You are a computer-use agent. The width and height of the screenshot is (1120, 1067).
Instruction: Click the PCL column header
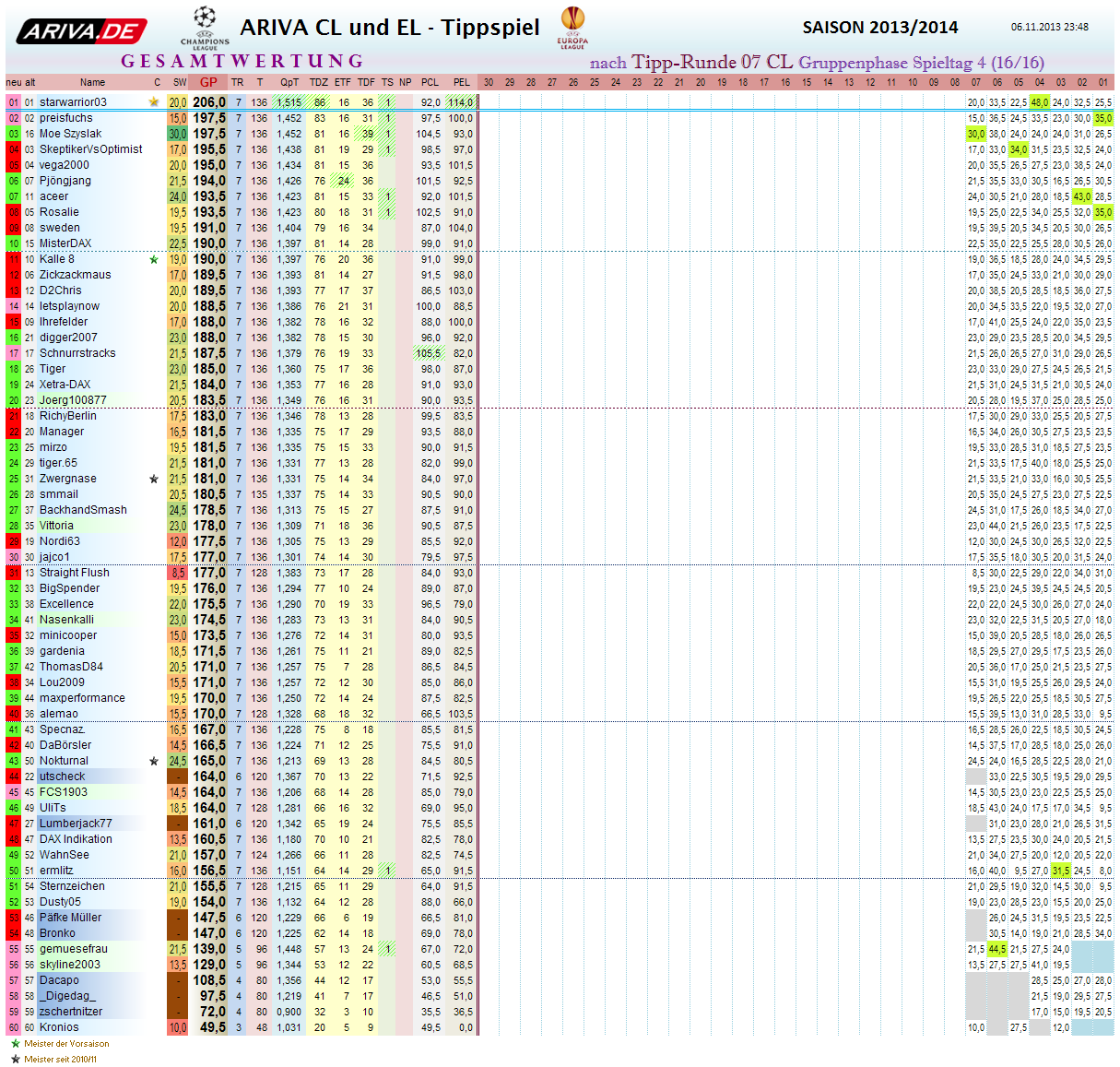(x=430, y=82)
